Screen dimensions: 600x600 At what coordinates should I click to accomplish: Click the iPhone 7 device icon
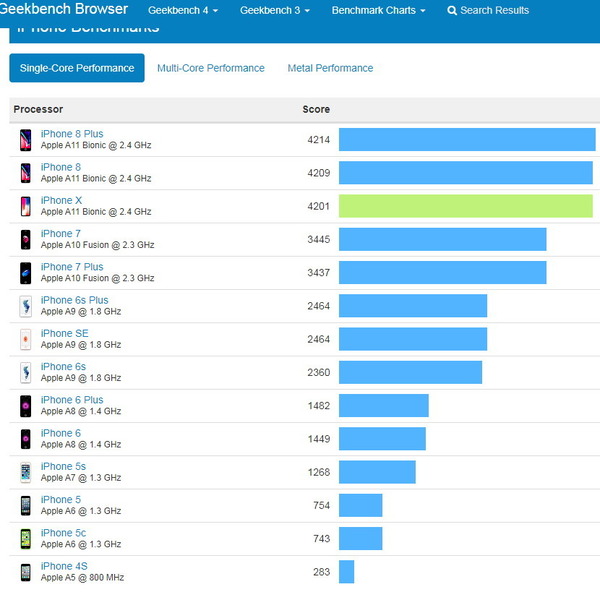(25, 240)
